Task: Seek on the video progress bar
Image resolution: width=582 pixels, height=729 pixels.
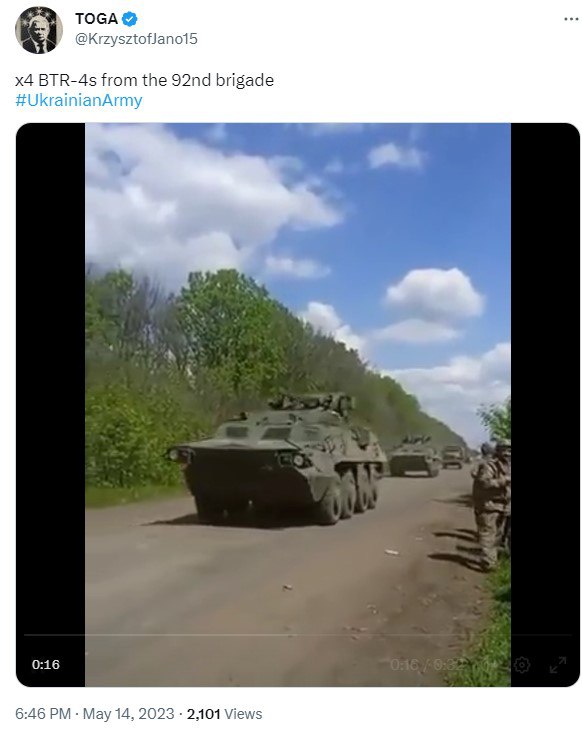Action: click(x=298, y=635)
